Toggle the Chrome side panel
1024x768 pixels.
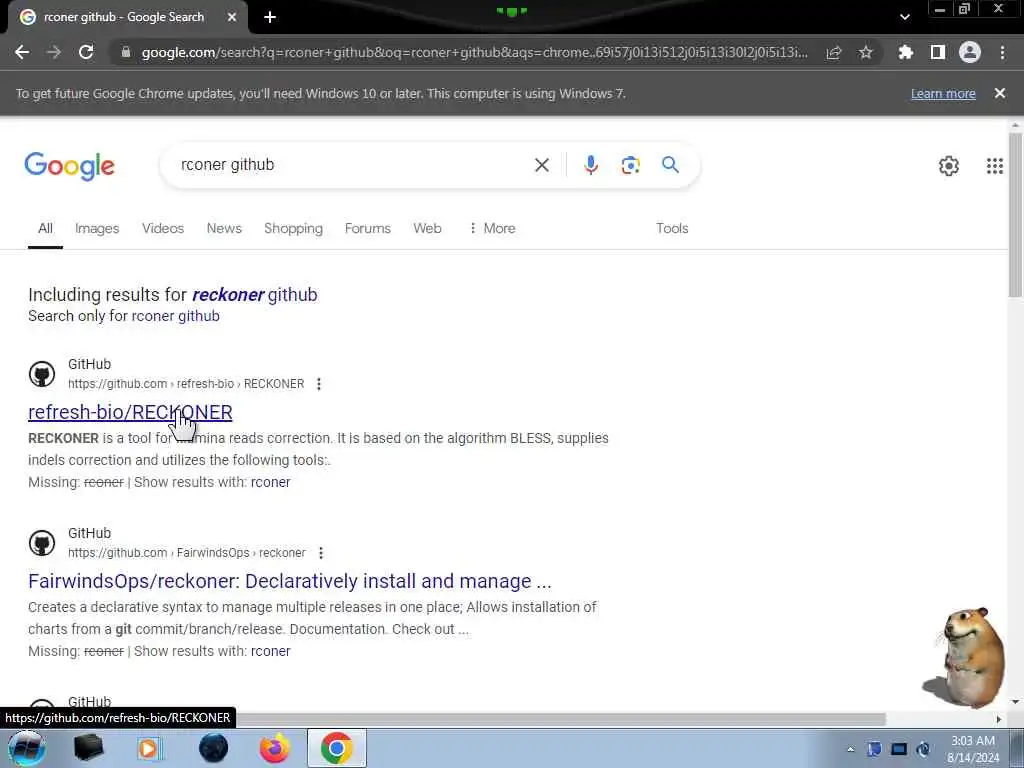938,52
